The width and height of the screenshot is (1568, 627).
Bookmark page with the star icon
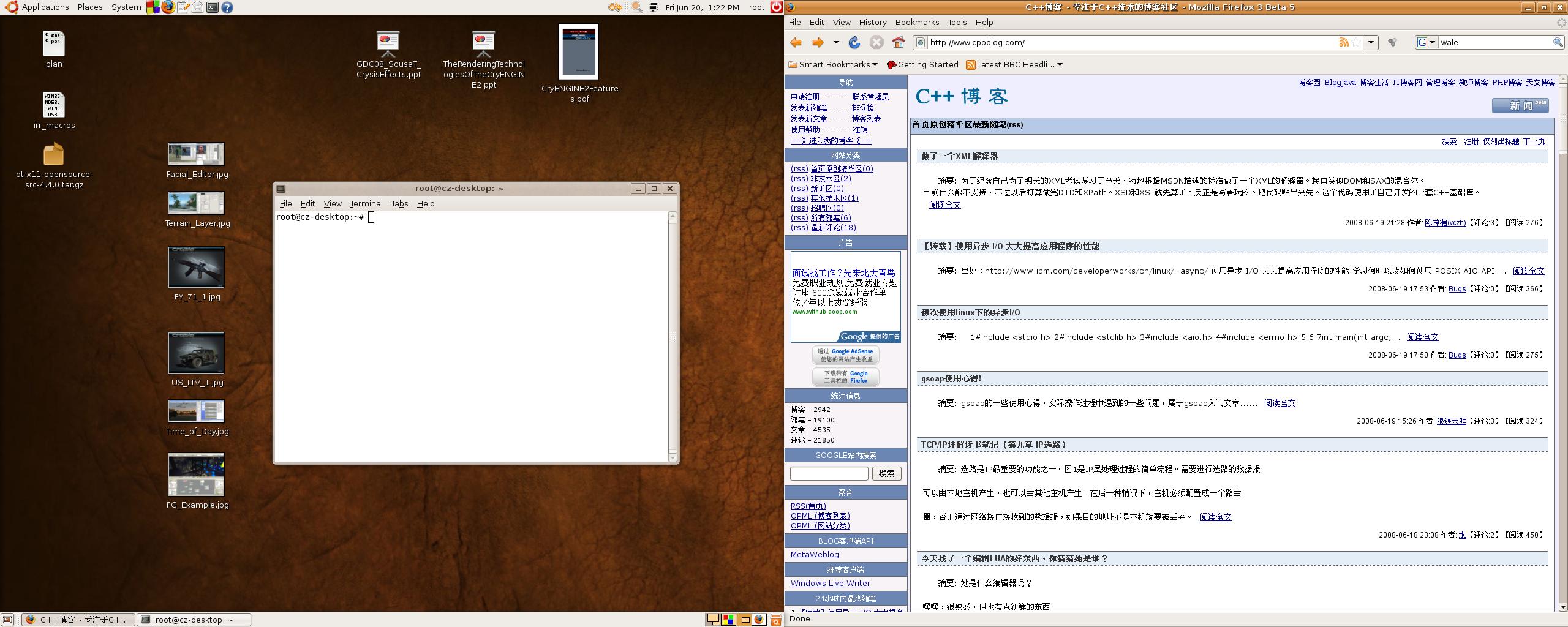1356,42
